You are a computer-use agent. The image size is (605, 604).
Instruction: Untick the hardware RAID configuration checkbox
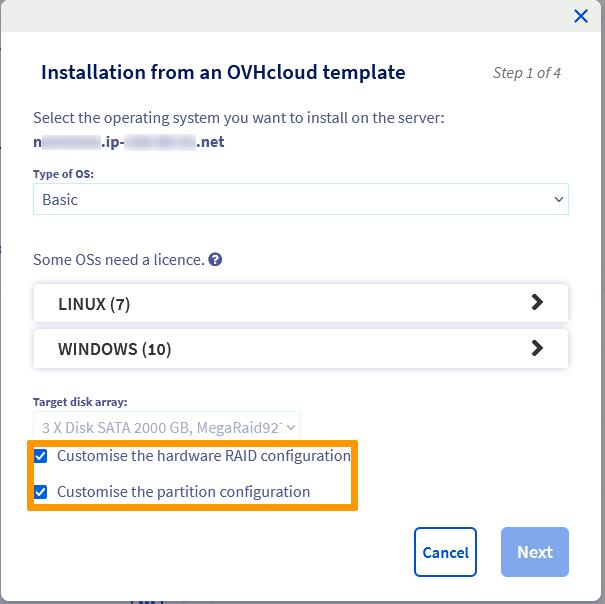point(40,456)
